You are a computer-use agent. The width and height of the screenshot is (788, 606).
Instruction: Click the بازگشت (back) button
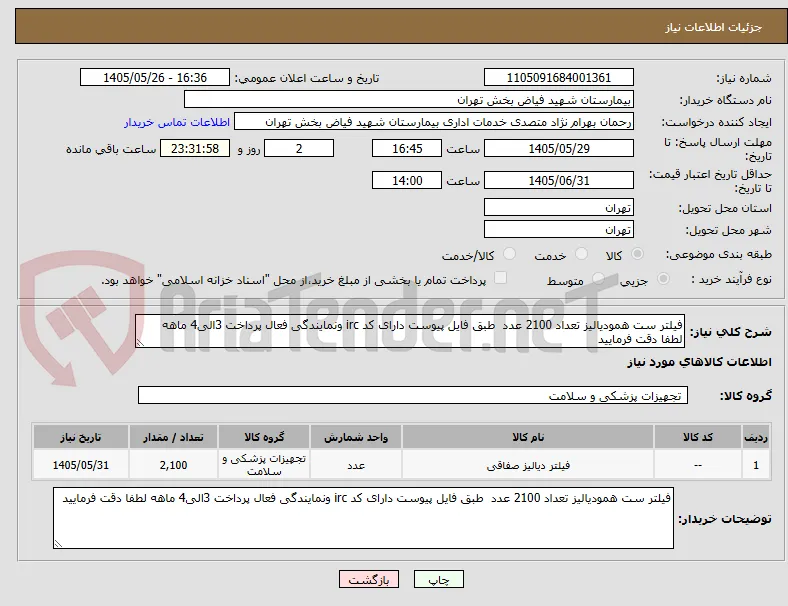pos(369,579)
